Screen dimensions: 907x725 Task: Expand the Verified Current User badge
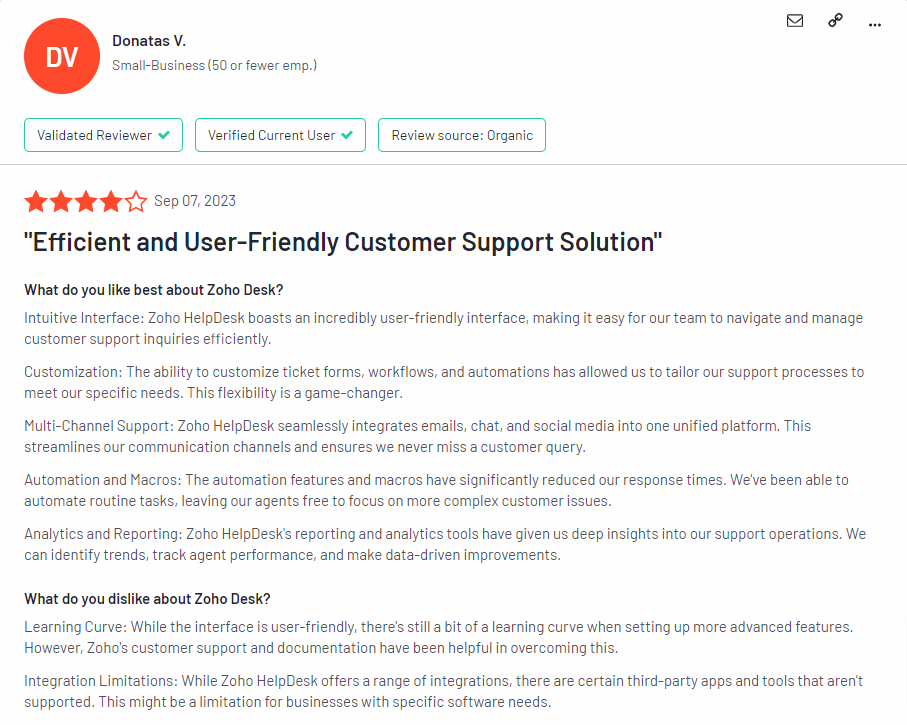pos(280,134)
